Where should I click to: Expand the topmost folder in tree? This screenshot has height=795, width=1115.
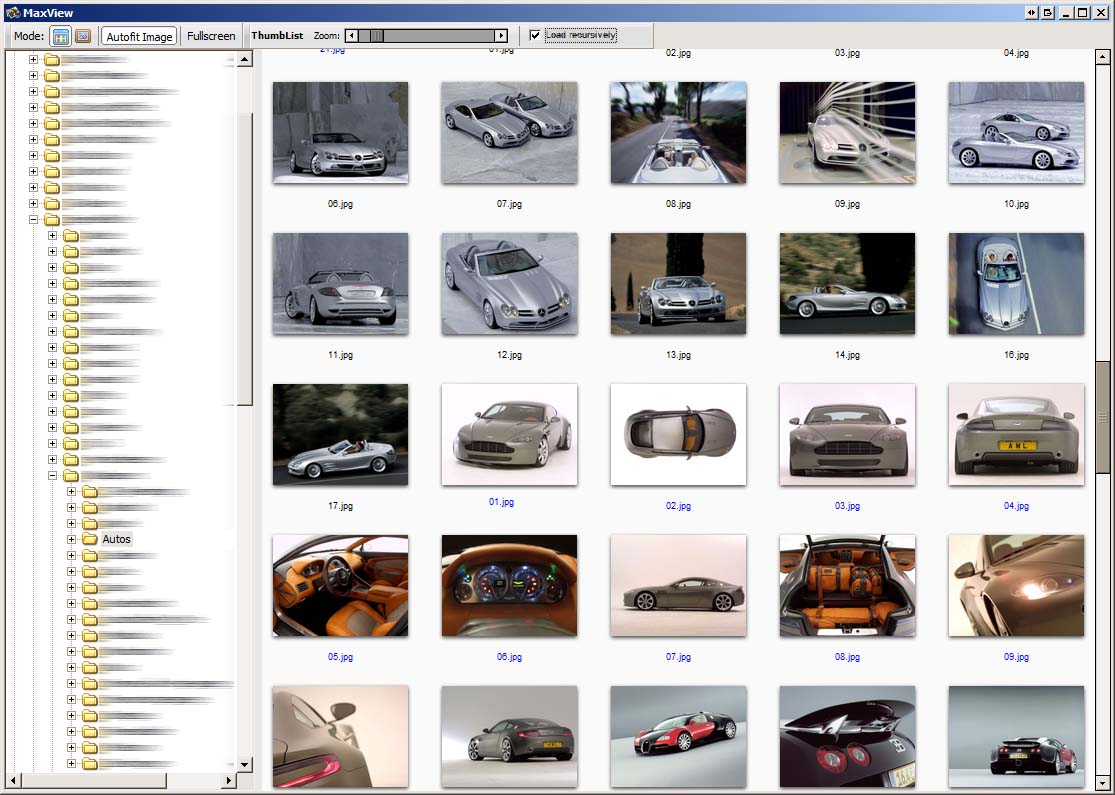pyautogui.click(x=33, y=59)
